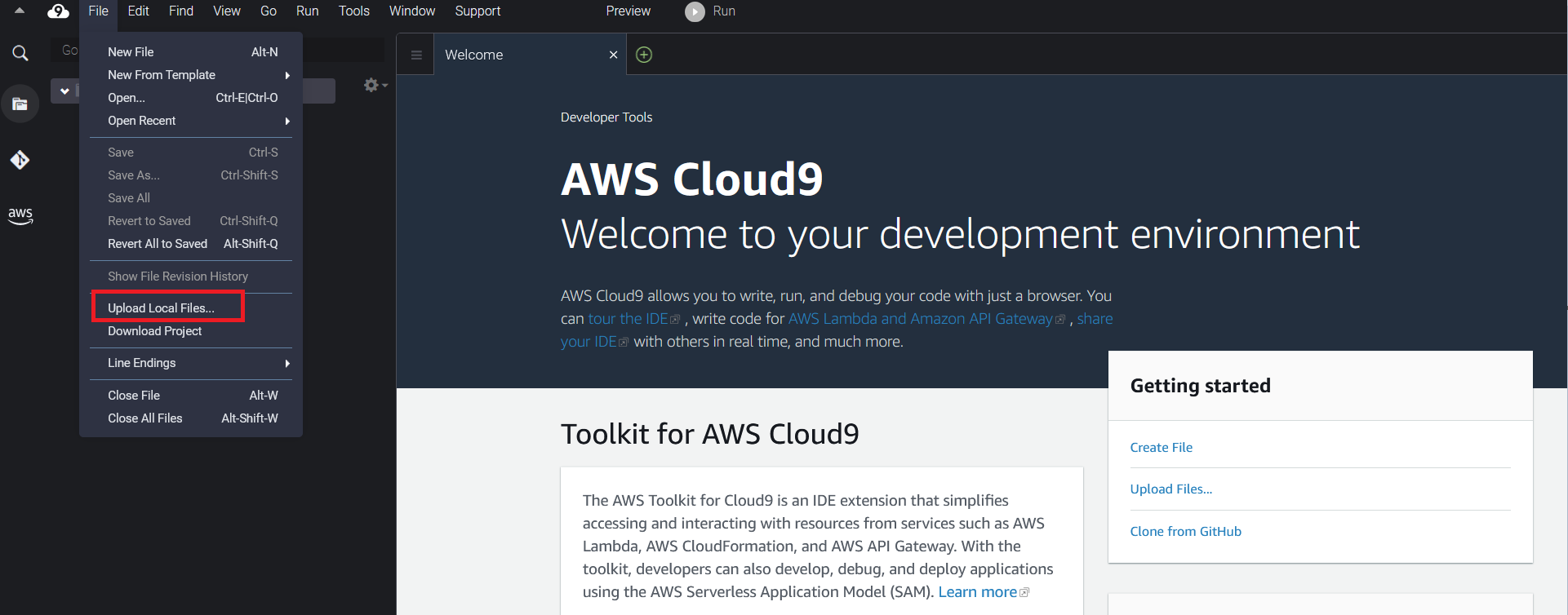The height and width of the screenshot is (615, 1568).
Task: Select Upload Local Files... menu entry
Action: (x=191, y=307)
